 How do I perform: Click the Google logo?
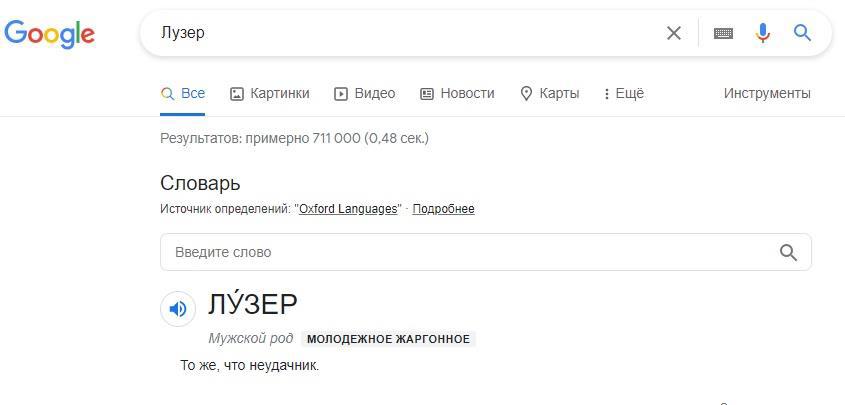[49, 33]
